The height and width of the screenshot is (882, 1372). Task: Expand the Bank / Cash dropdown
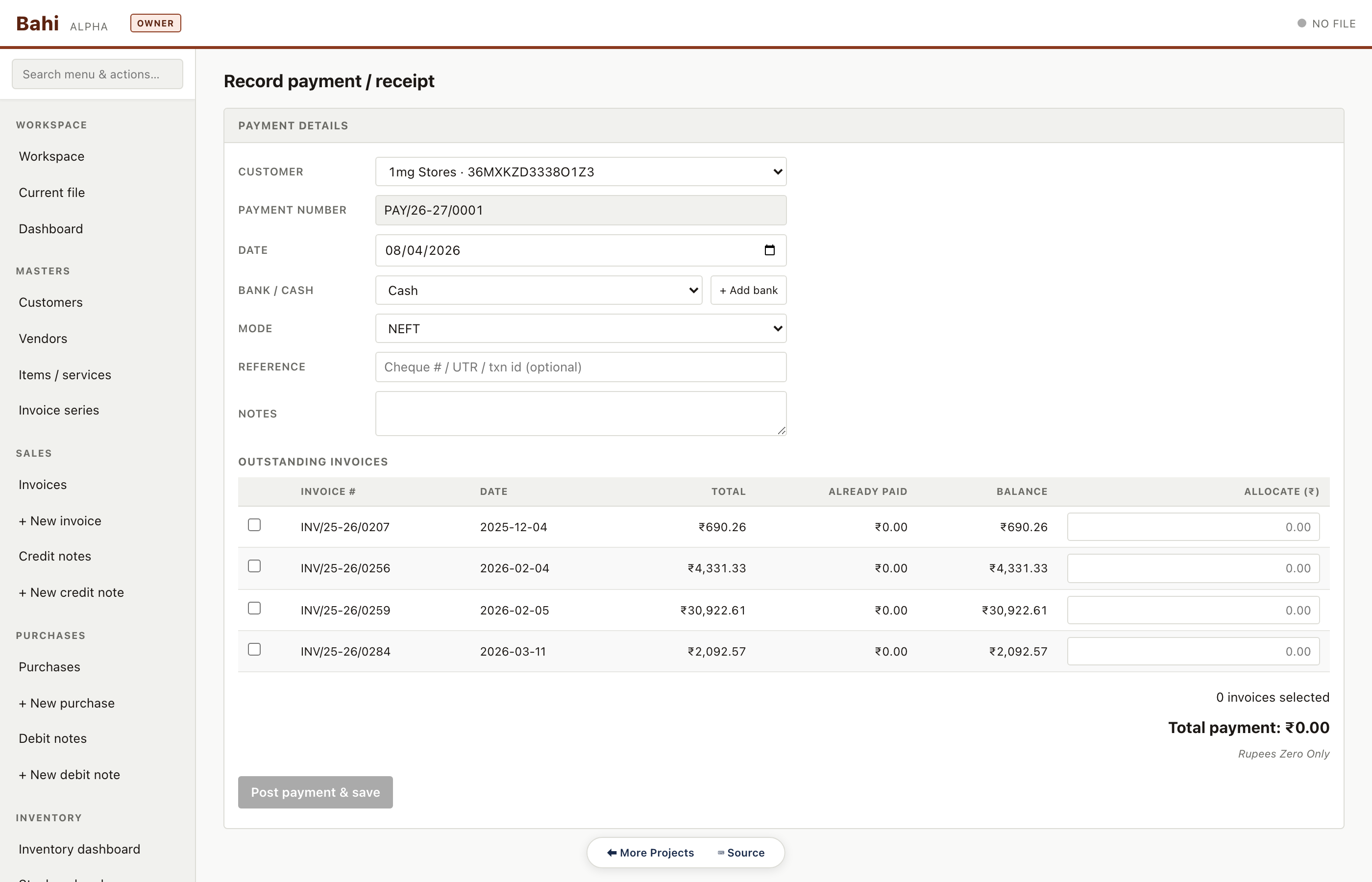538,291
